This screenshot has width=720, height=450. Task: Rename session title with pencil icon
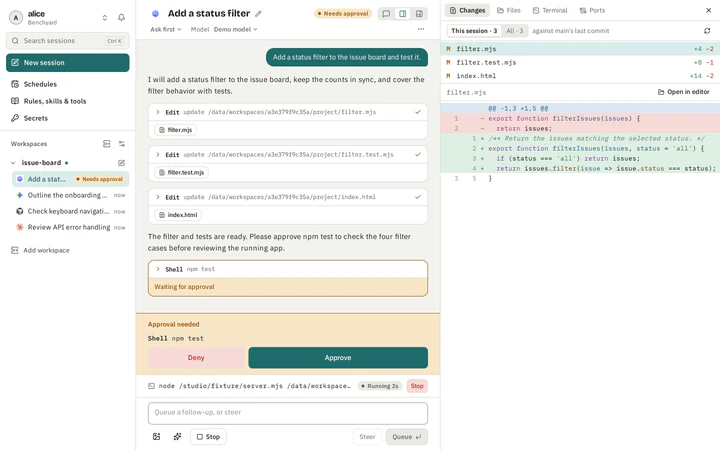click(259, 14)
